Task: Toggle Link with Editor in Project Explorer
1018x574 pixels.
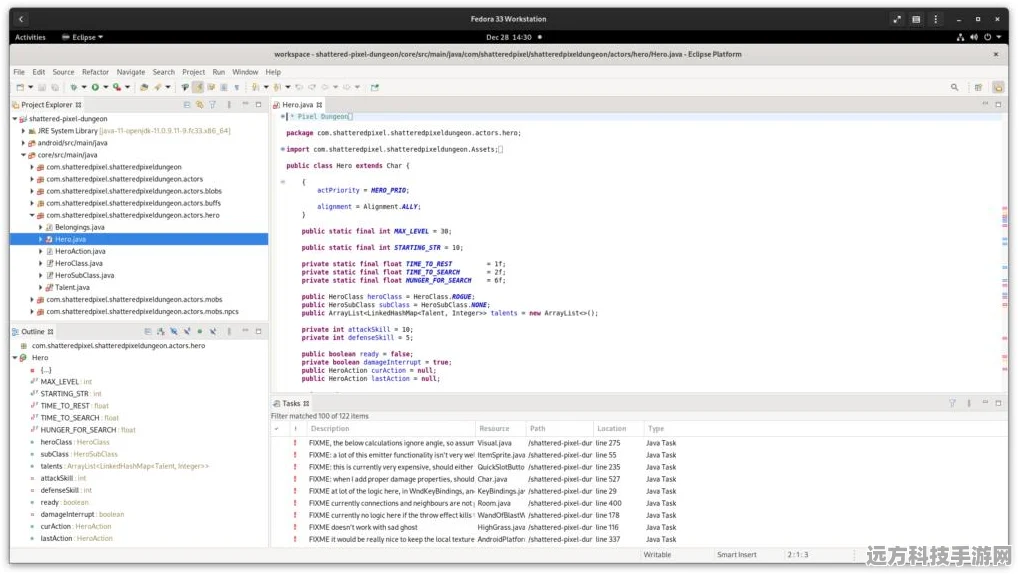Action: [199, 105]
